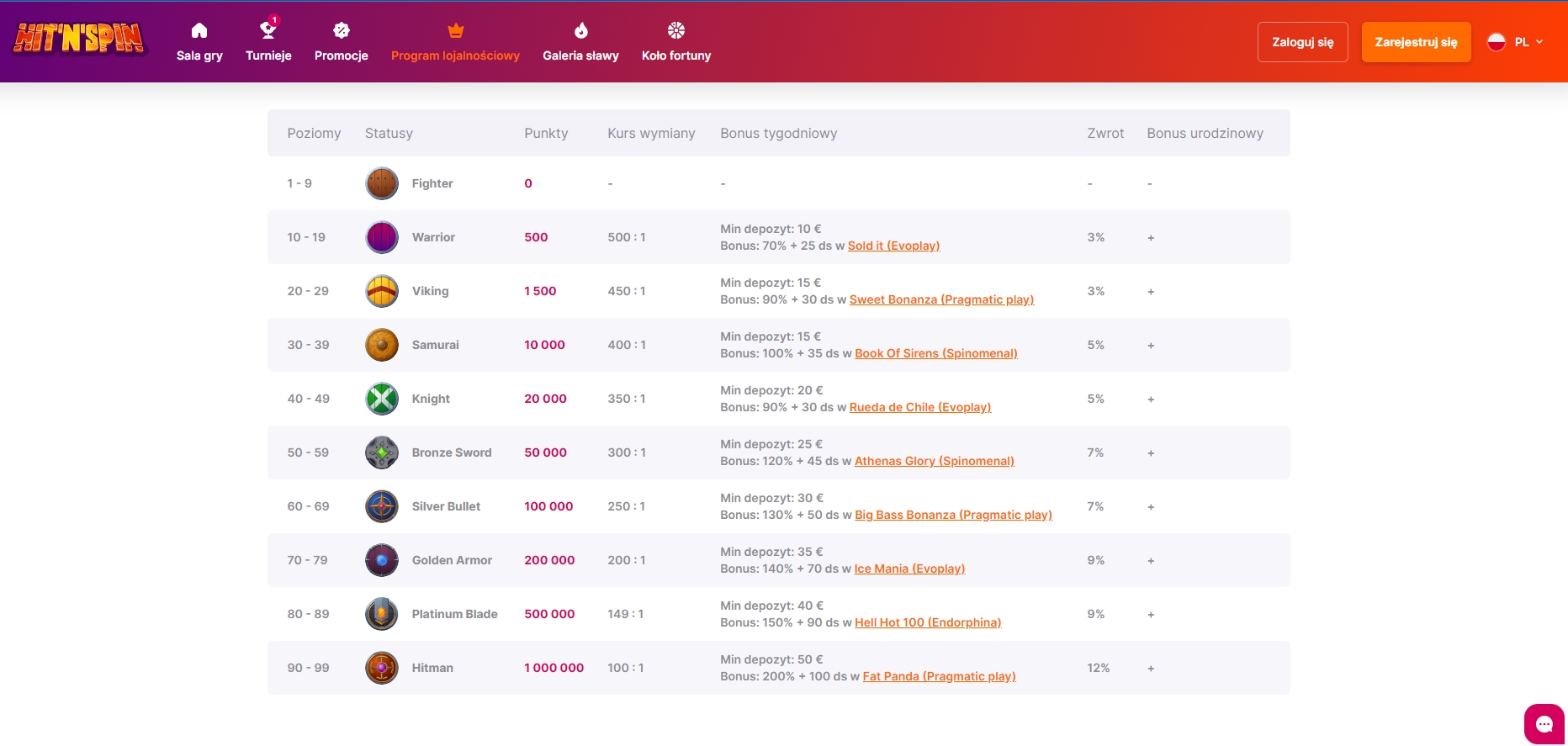The width and height of the screenshot is (1568, 746).
Task: Click the 10 000 points value
Action: click(x=544, y=345)
